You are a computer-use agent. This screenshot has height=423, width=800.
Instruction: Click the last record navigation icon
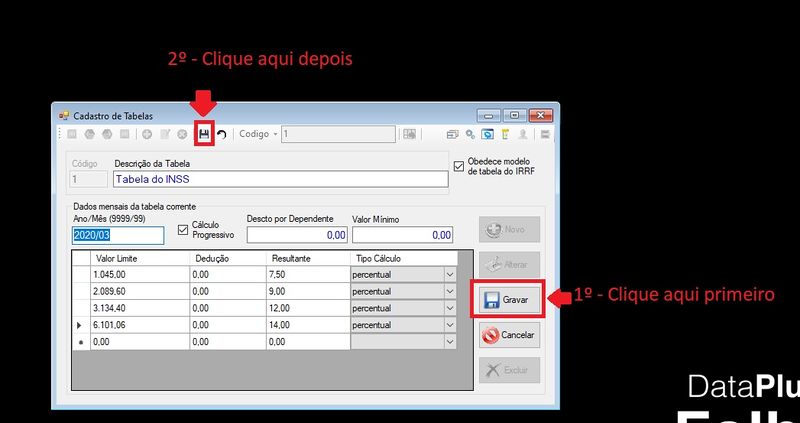coord(124,135)
